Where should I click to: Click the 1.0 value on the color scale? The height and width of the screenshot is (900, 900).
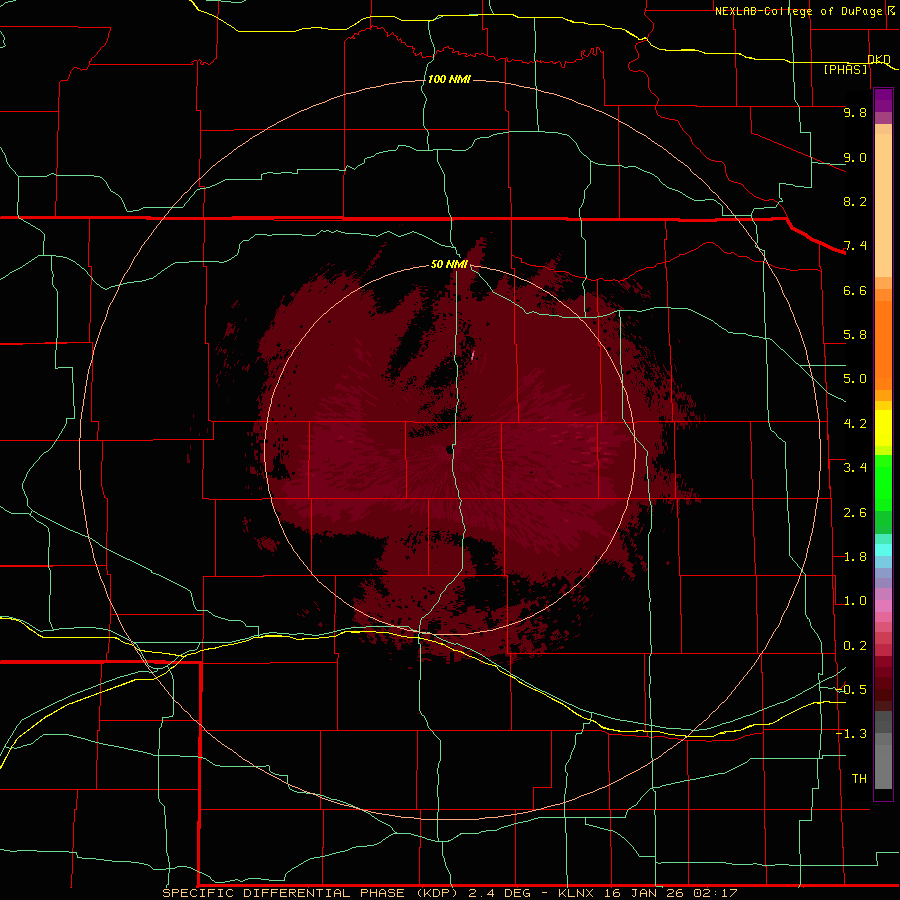coord(855,601)
